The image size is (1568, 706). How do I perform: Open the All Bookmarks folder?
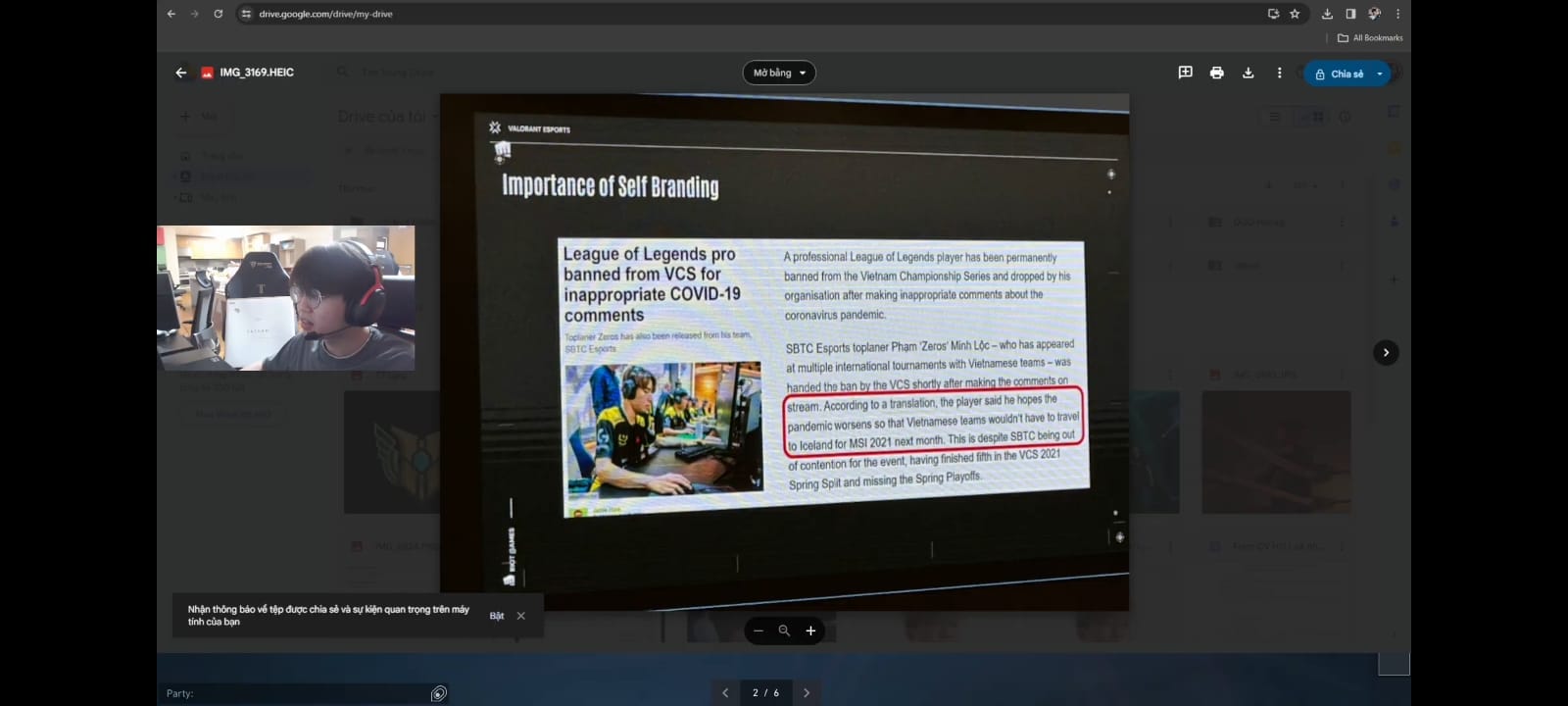(x=1370, y=38)
